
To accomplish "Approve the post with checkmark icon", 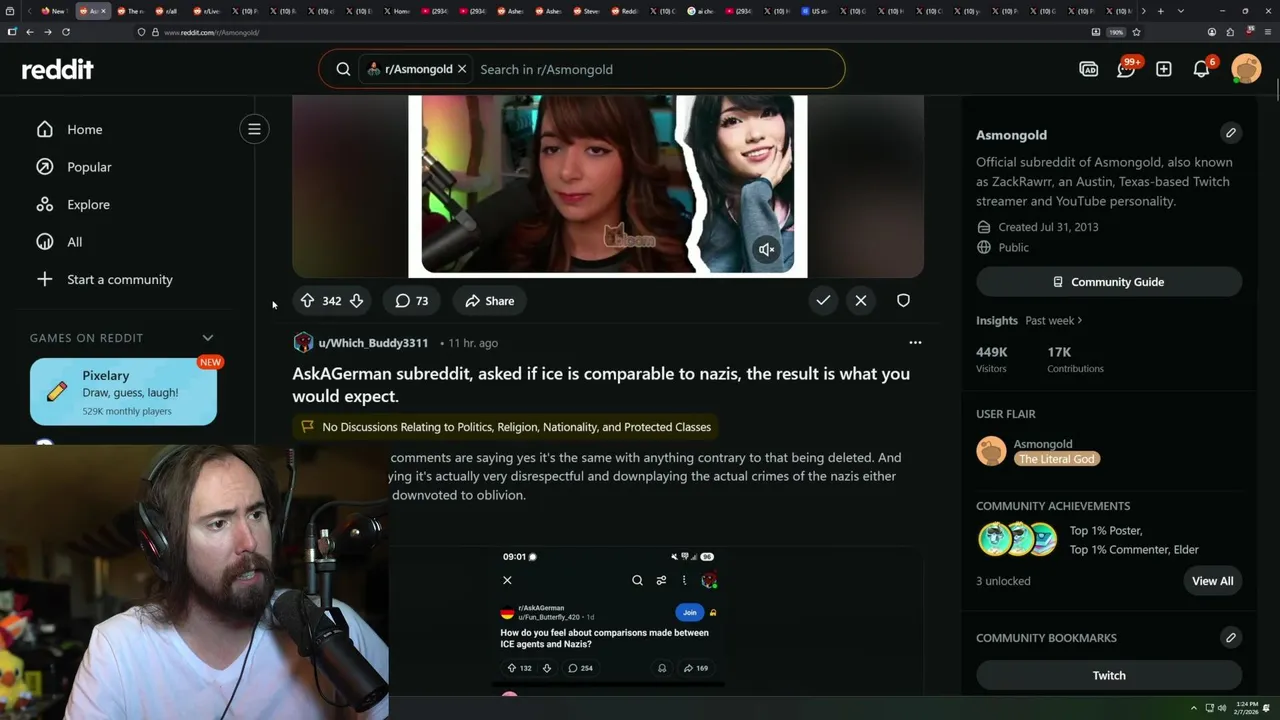I will [x=823, y=300].
